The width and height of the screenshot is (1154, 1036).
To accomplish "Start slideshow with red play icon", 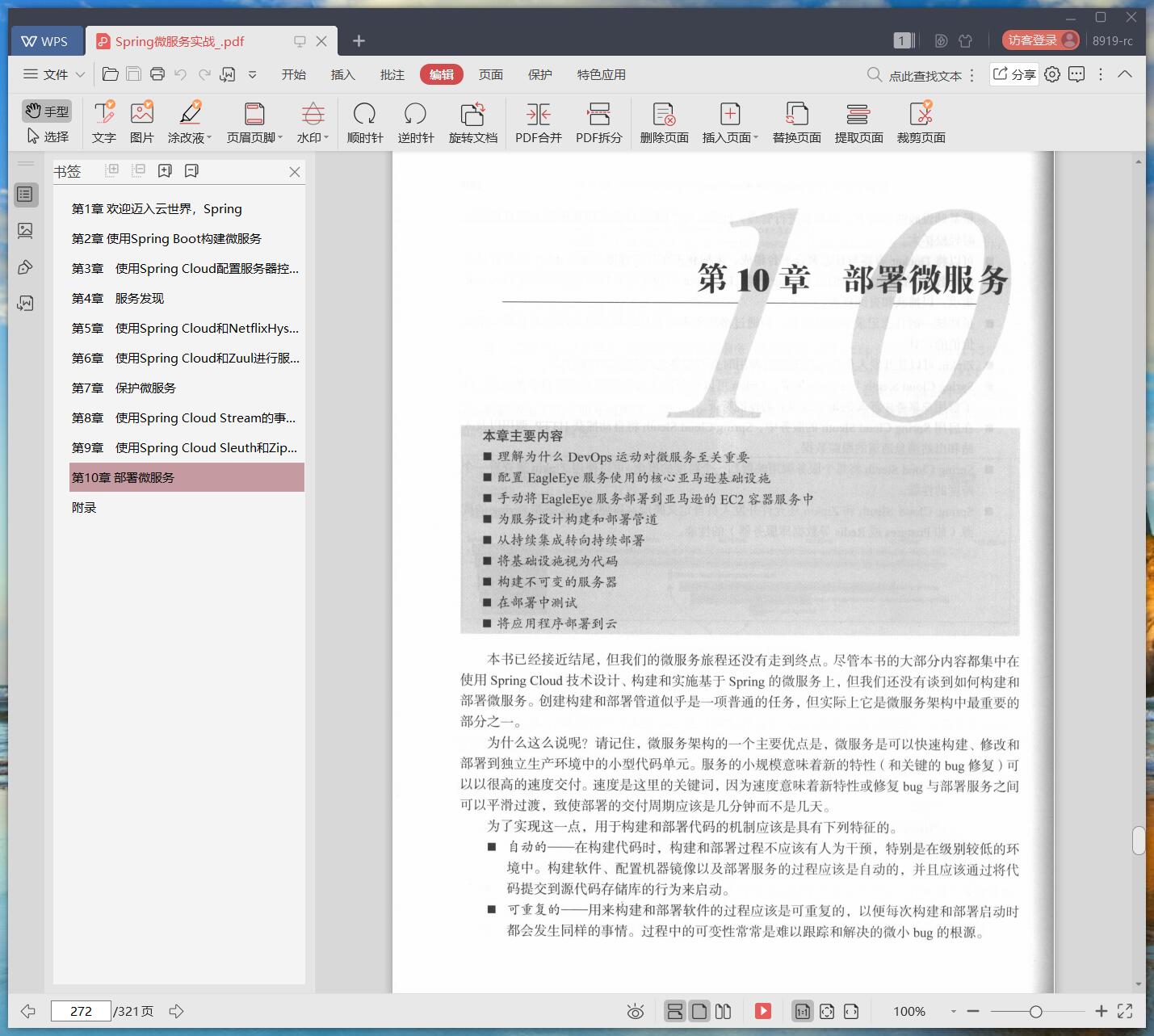I will point(763,1011).
